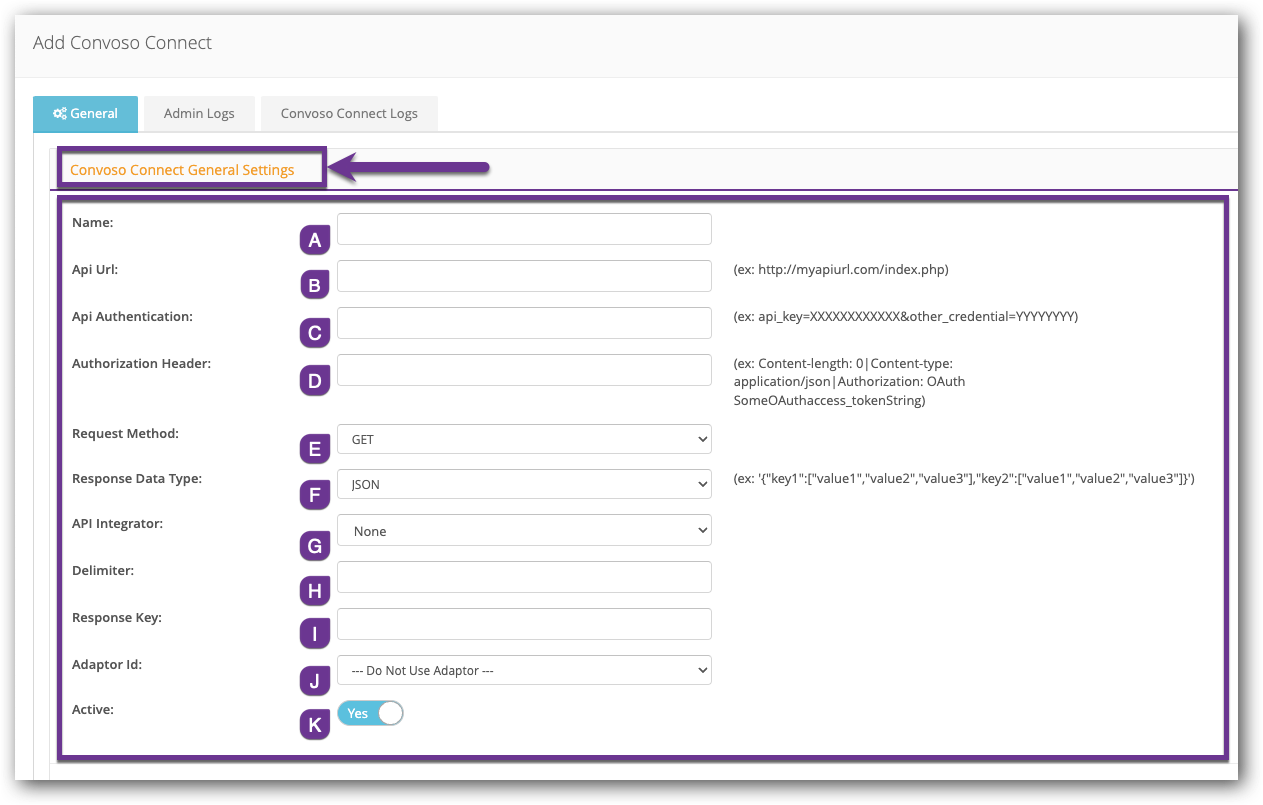Image resolution: width=1263 pixels, height=805 pixels.
Task: Click the purple letter K marker
Action: click(315, 725)
